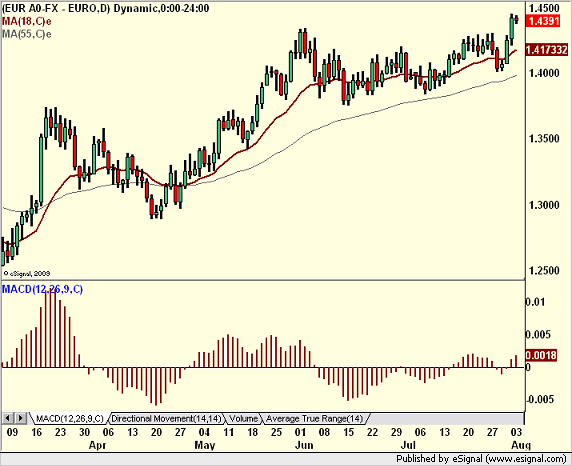Viewport: 572px width, 466px height.
Task: Click the 1.2500 price axis label
Action: click(x=544, y=270)
